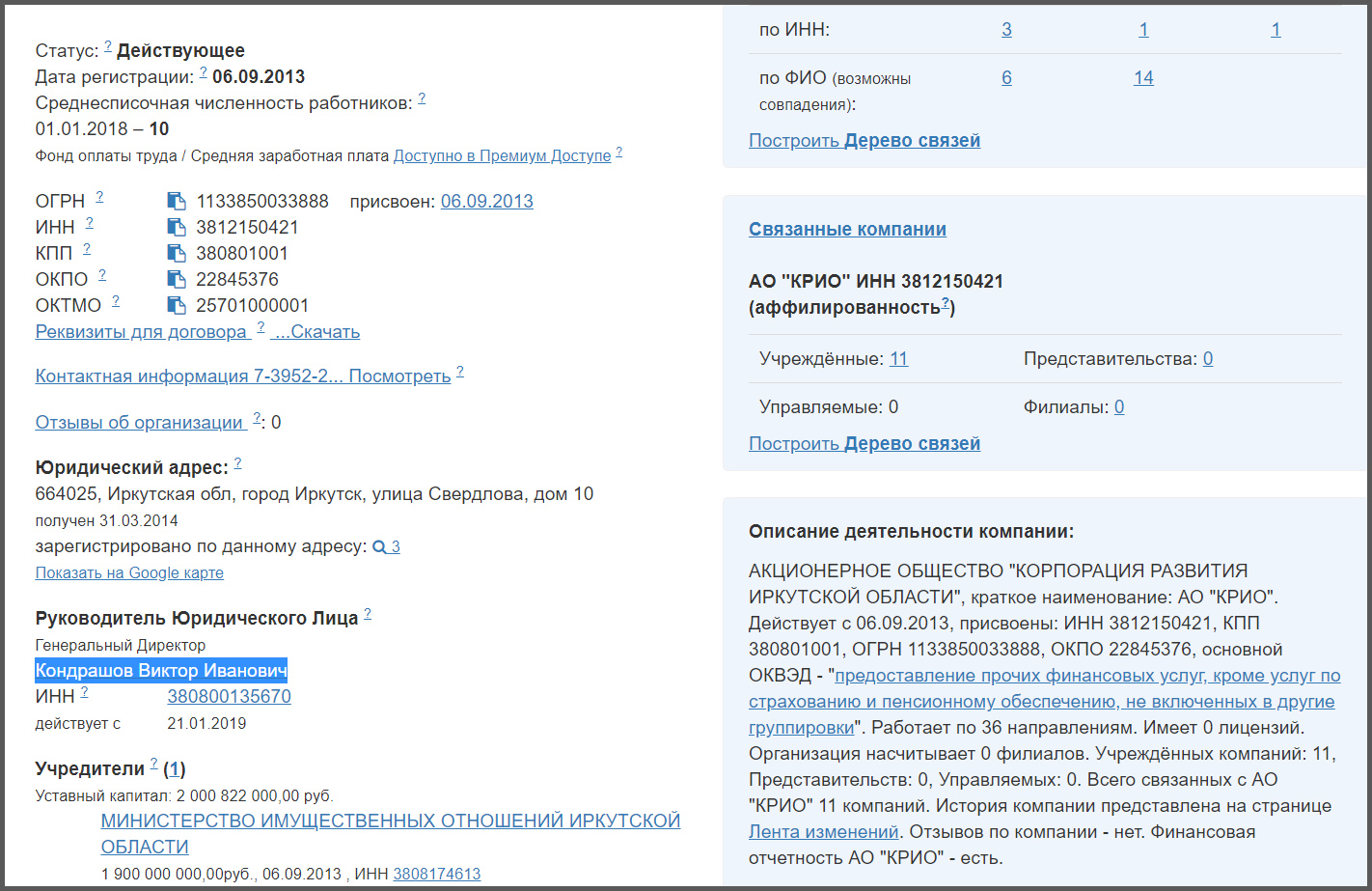
Task: Click the magnifier icon beside address registrations count
Action: coord(379,547)
